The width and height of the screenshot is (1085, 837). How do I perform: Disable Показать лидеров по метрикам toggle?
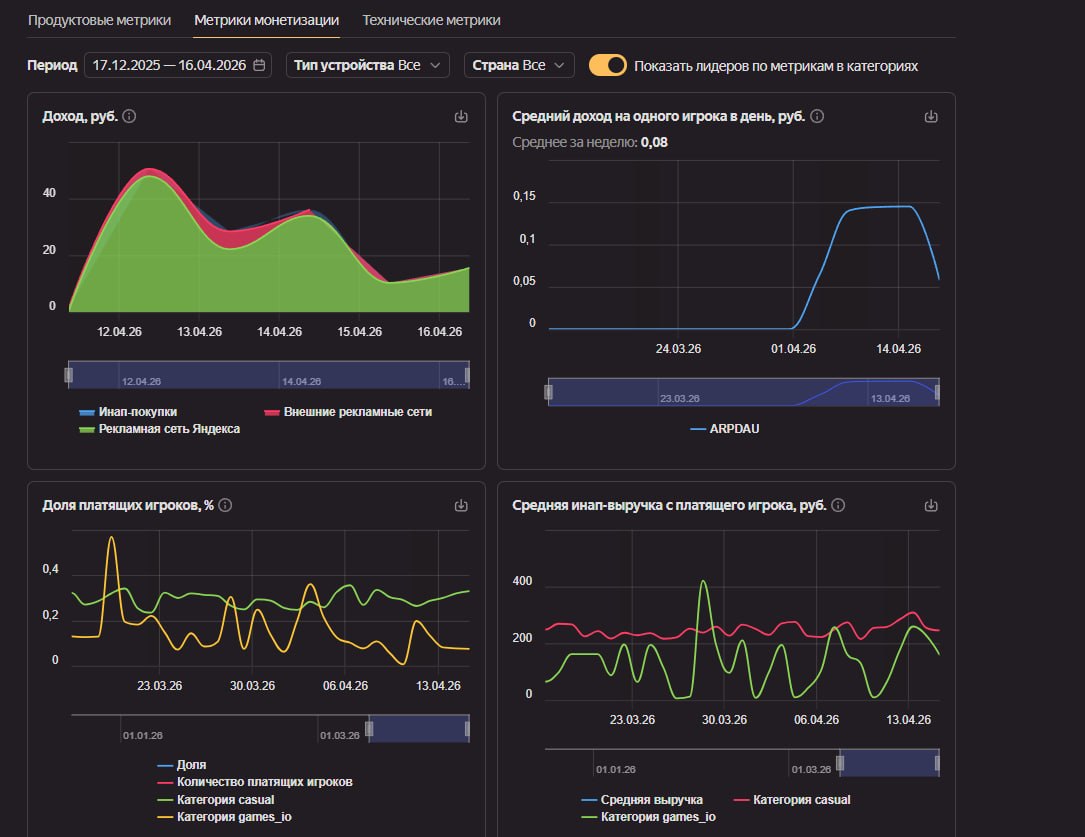coord(608,65)
